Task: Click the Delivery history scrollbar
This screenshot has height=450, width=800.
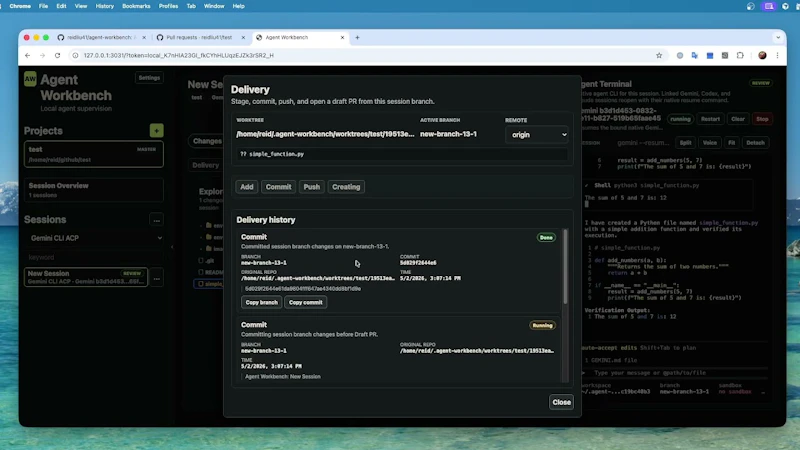Action: [x=565, y=267]
